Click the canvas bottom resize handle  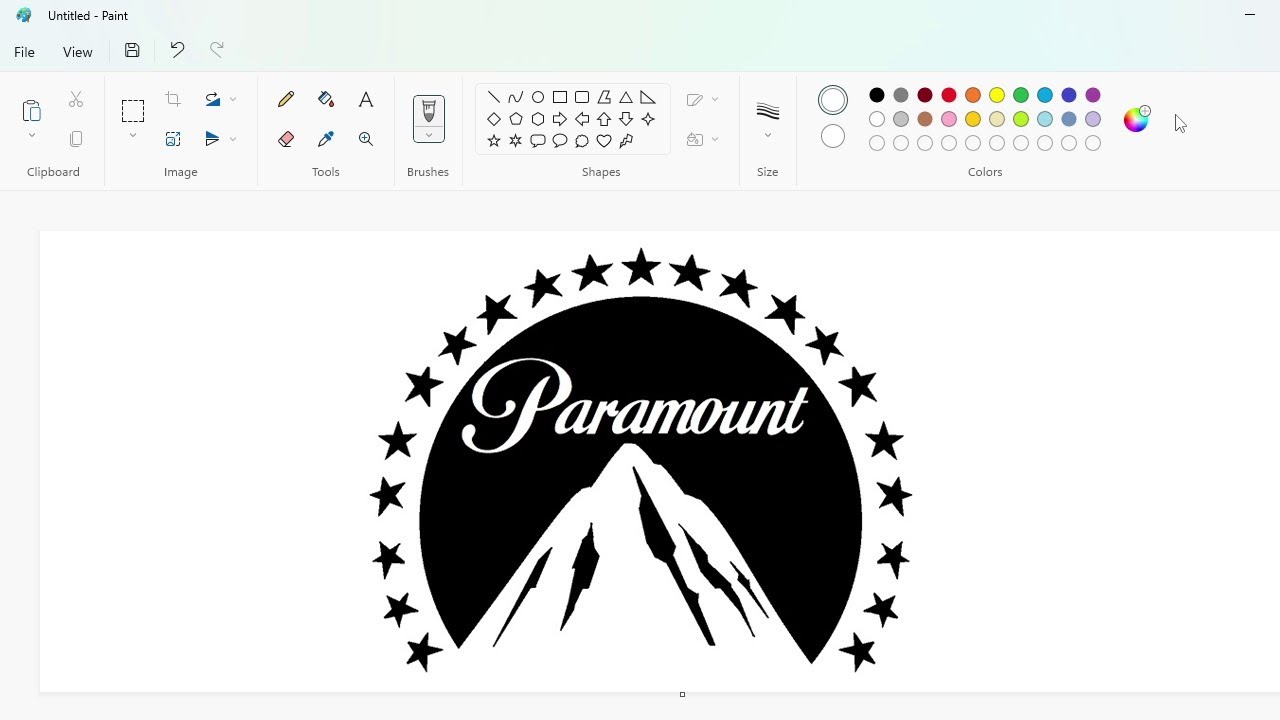(682, 694)
